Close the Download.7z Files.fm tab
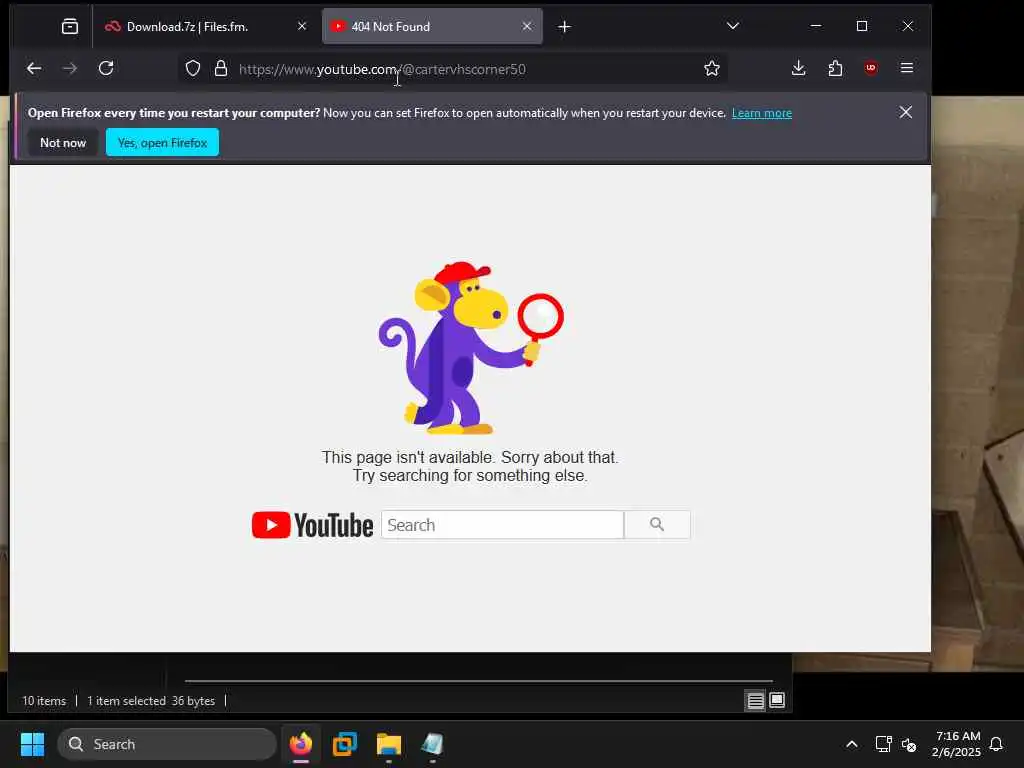The width and height of the screenshot is (1024, 768). tap(302, 26)
